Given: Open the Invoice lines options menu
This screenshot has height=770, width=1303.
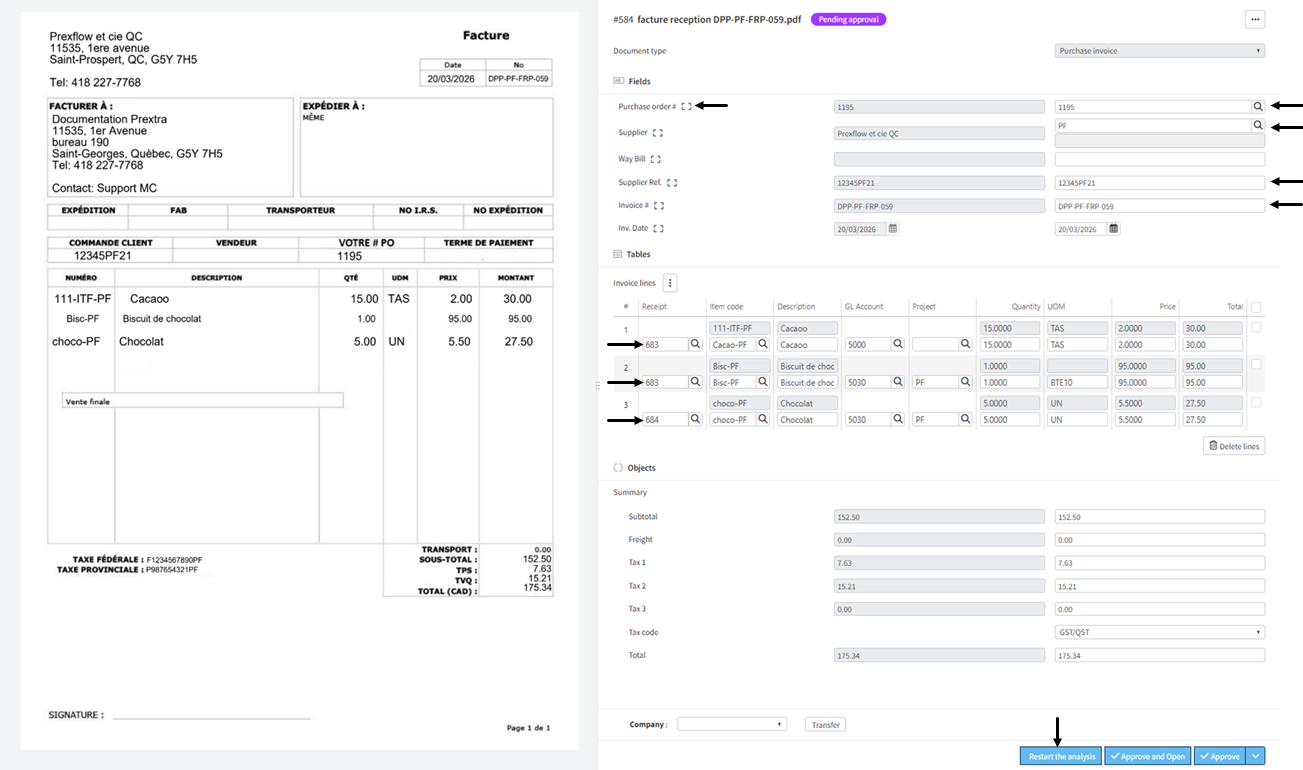Looking at the screenshot, I should point(669,282).
